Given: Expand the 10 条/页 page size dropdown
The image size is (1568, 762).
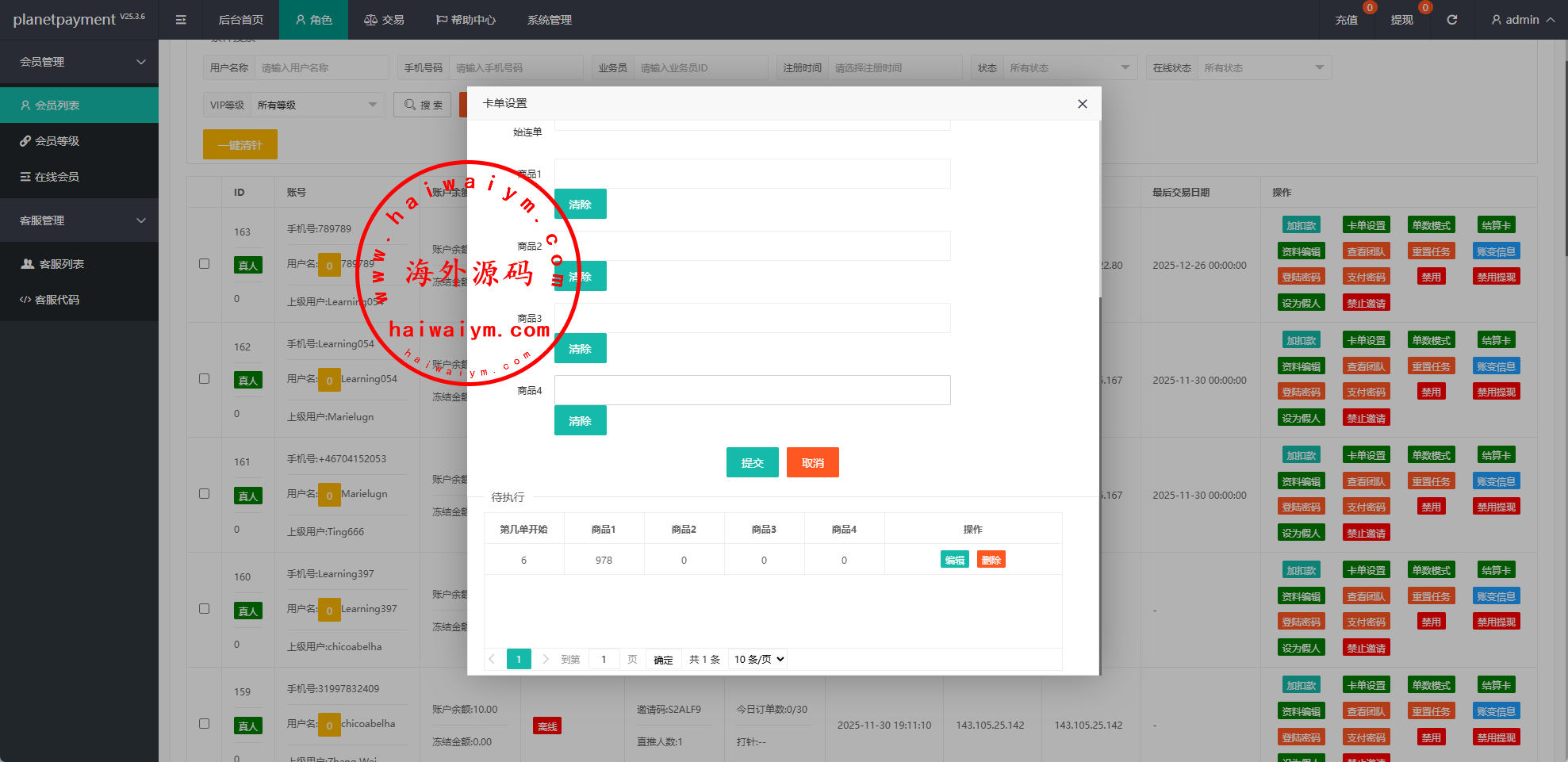Looking at the screenshot, I should pyautogui.click(x=758, y=659).
